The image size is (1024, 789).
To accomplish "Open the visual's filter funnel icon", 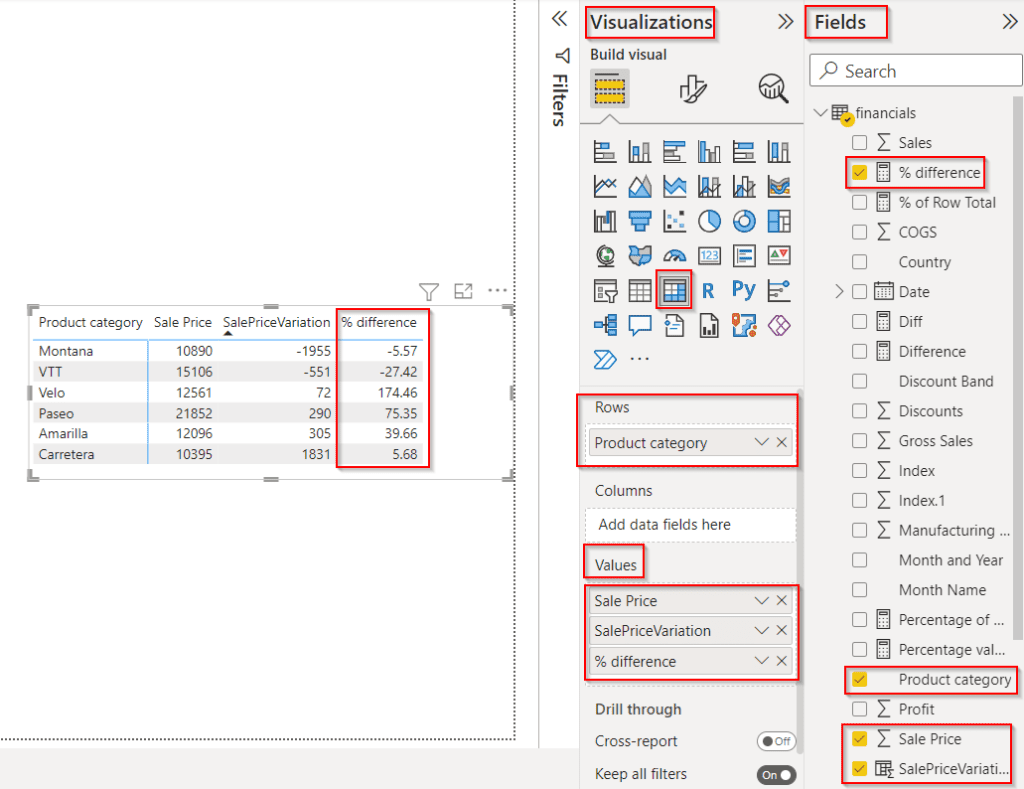I will click(x=429, y=291).
